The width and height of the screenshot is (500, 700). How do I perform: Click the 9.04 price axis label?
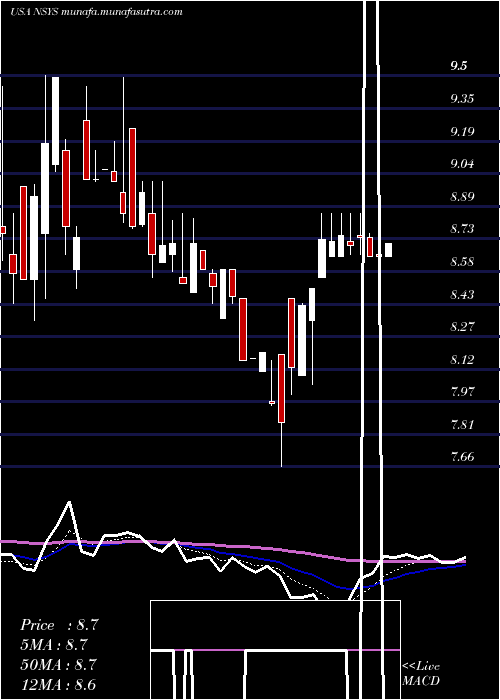[x=462, y=164]
